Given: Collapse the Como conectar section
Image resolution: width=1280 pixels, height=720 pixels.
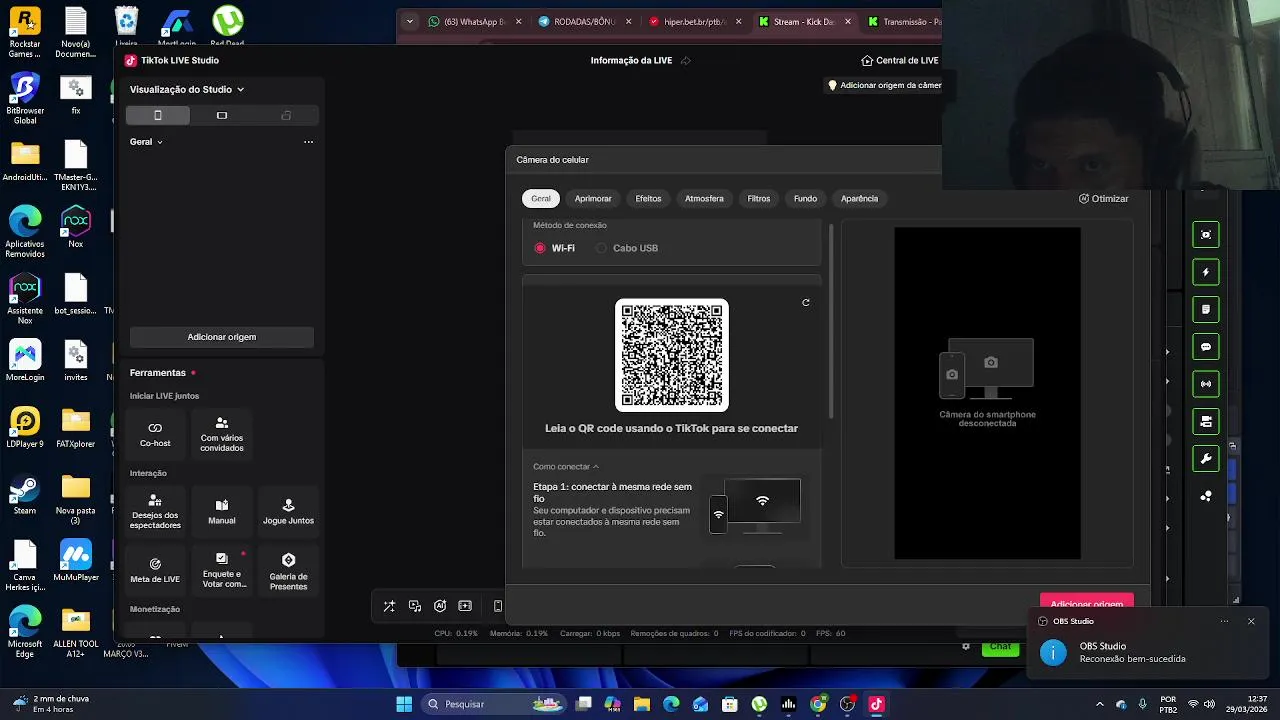Looking at the screenshot, I should pos(566,467).
